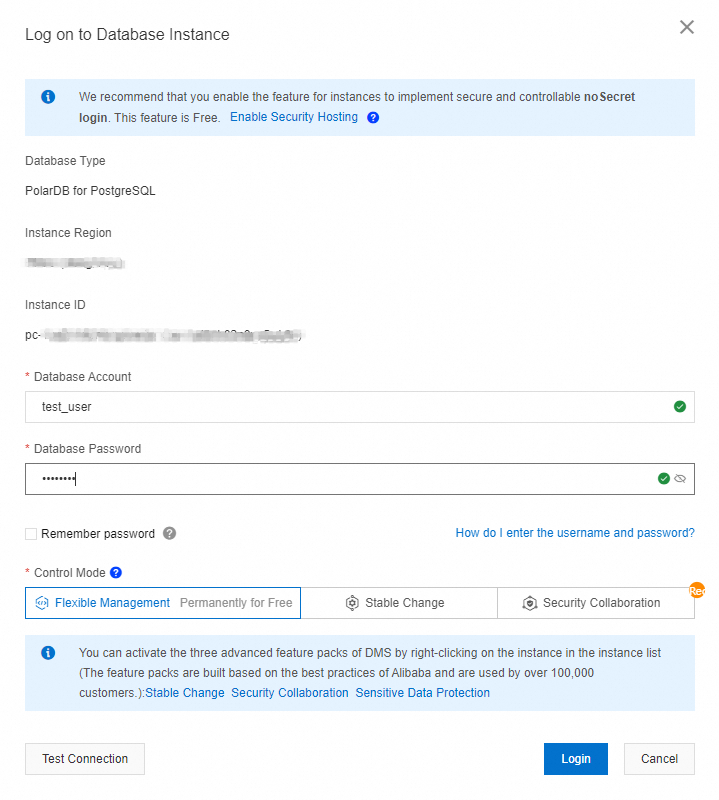The width and height of the screenshot is (719, 800).
Task: Click the Permanently for Free label
Action: pyautogui.click(x=236, y=603)
